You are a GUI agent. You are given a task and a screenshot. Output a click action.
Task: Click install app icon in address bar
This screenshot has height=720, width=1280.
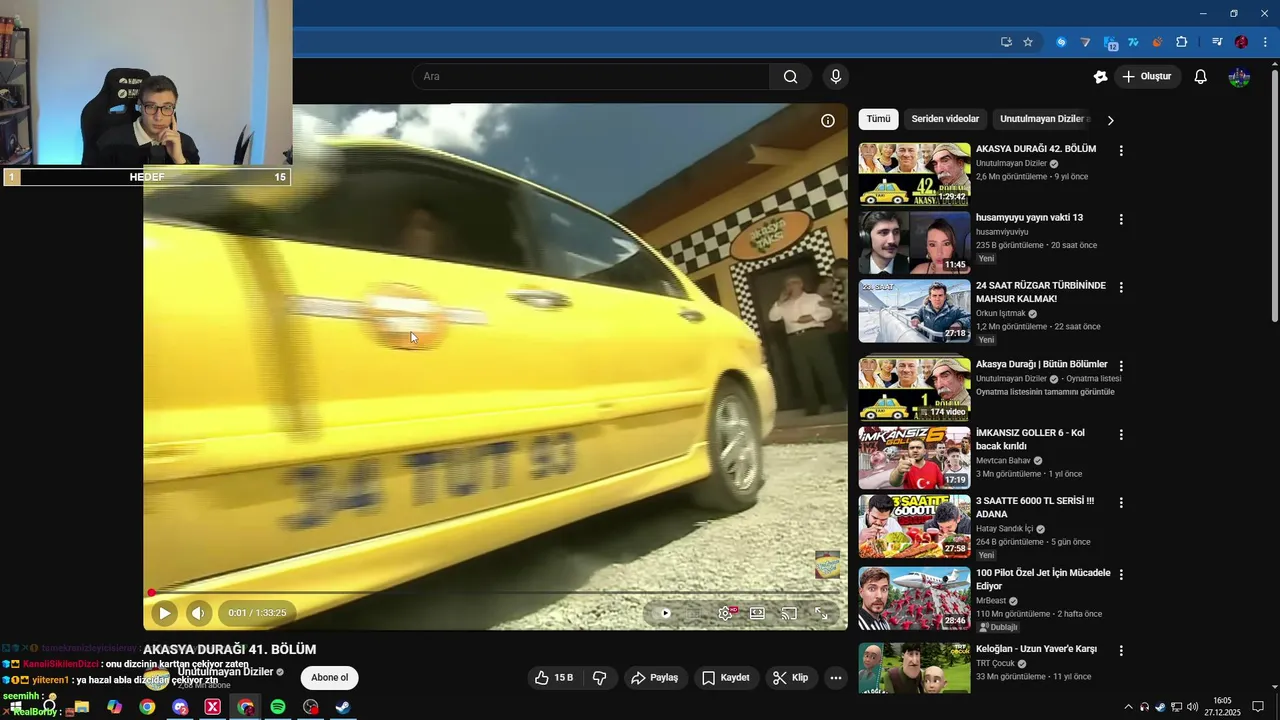tap(1006, 42)
